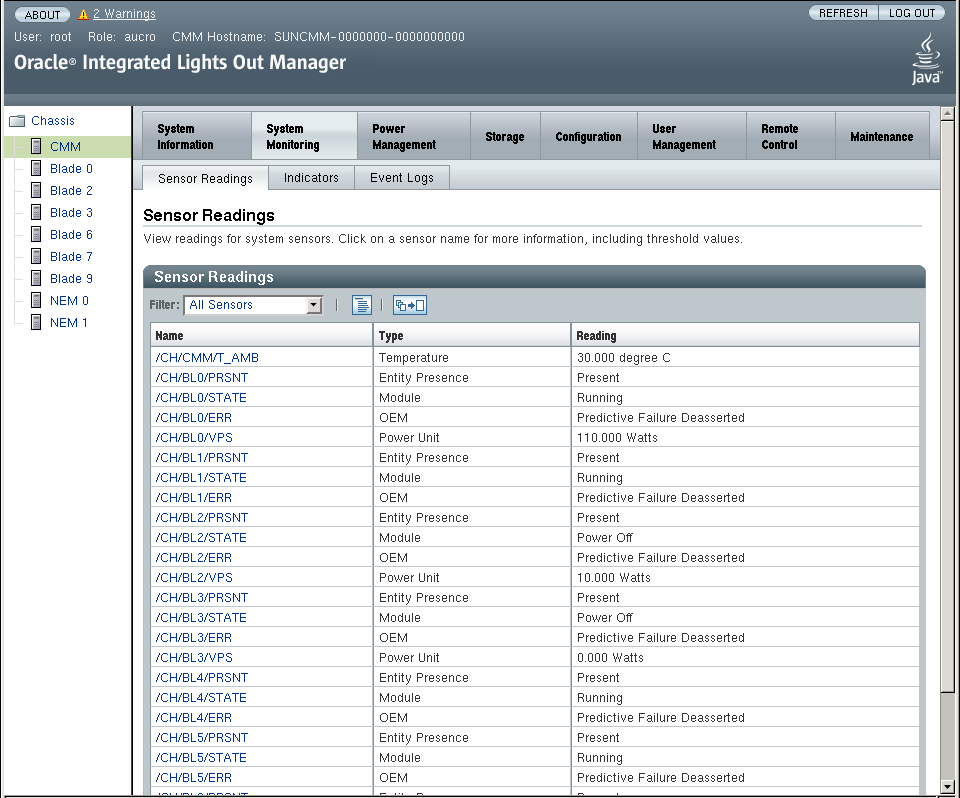This screenshot has height=798, width=960.
Task: Switch to the Indicators sub-tab
Action: point(311,178)
